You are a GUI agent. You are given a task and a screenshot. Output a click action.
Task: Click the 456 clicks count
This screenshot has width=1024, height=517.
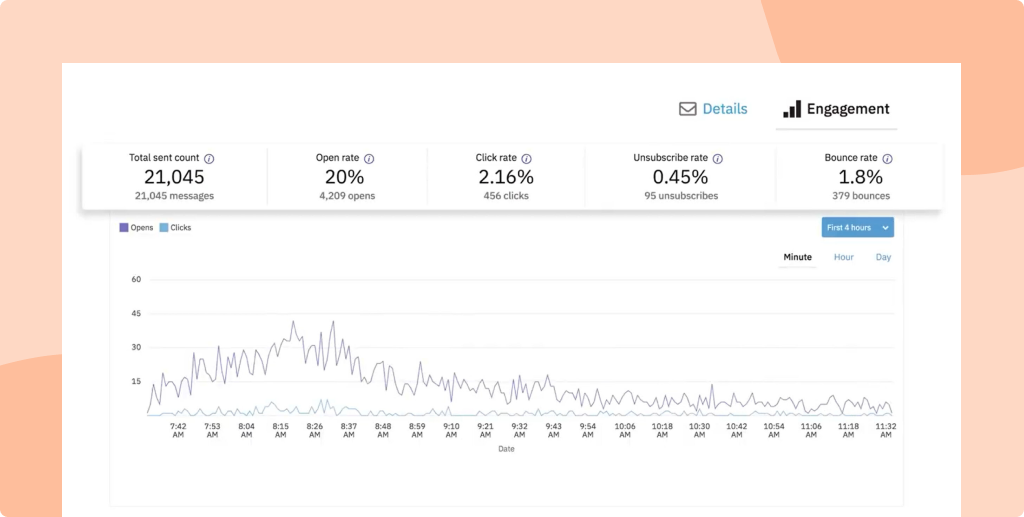point(504,196)
